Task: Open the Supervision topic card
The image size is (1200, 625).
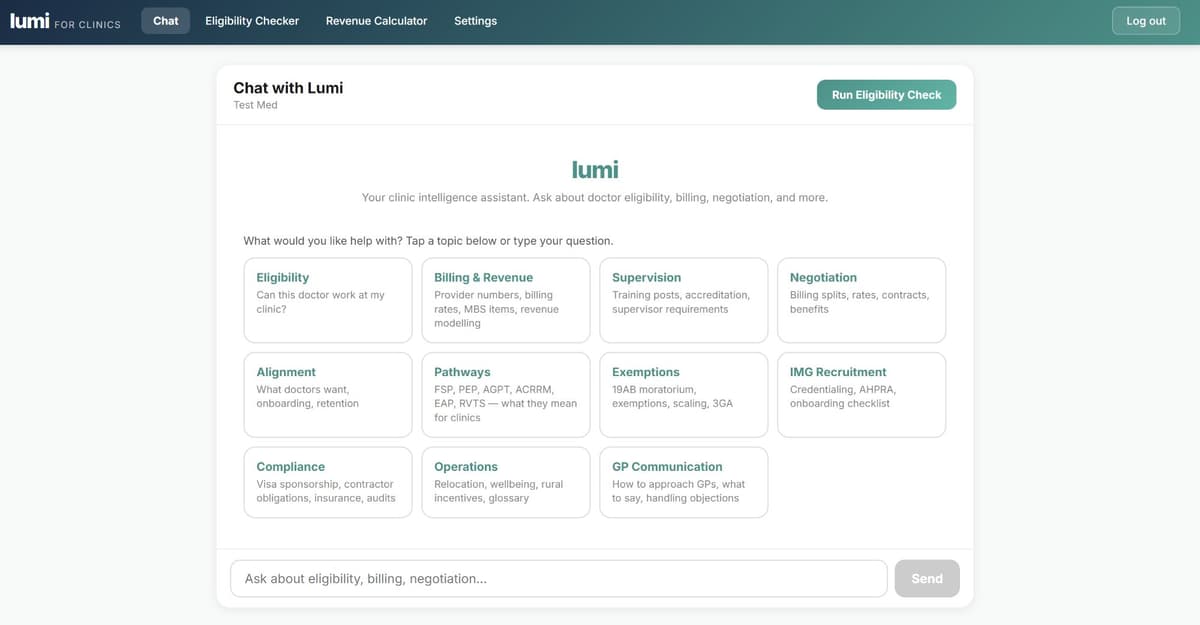Action: (683, 299)
